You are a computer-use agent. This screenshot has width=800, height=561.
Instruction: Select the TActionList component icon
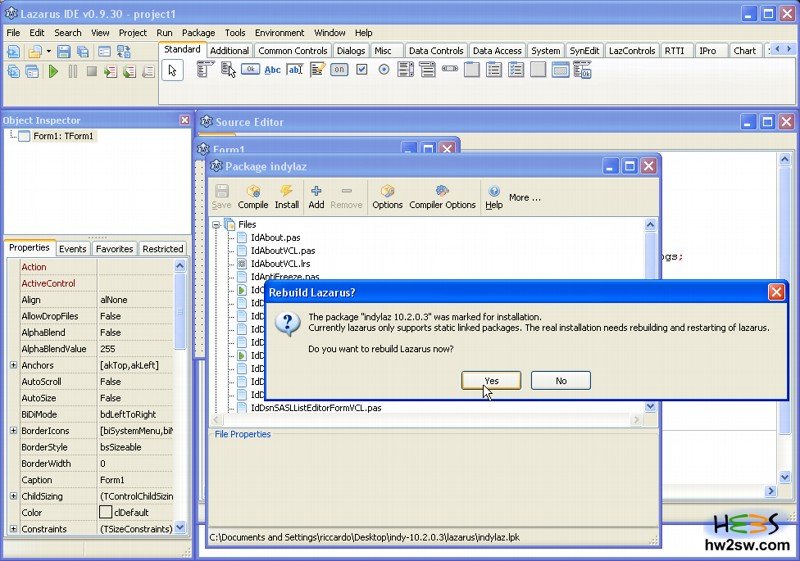(x=582, y=69)
